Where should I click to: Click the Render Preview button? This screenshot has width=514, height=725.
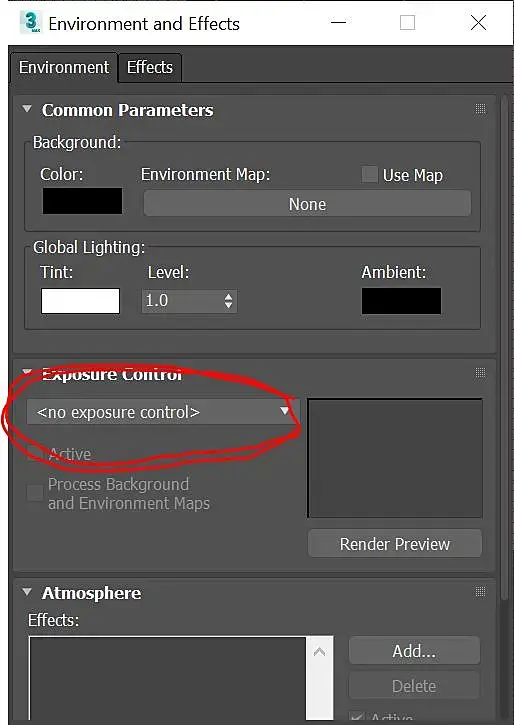[x=395, y=544]
